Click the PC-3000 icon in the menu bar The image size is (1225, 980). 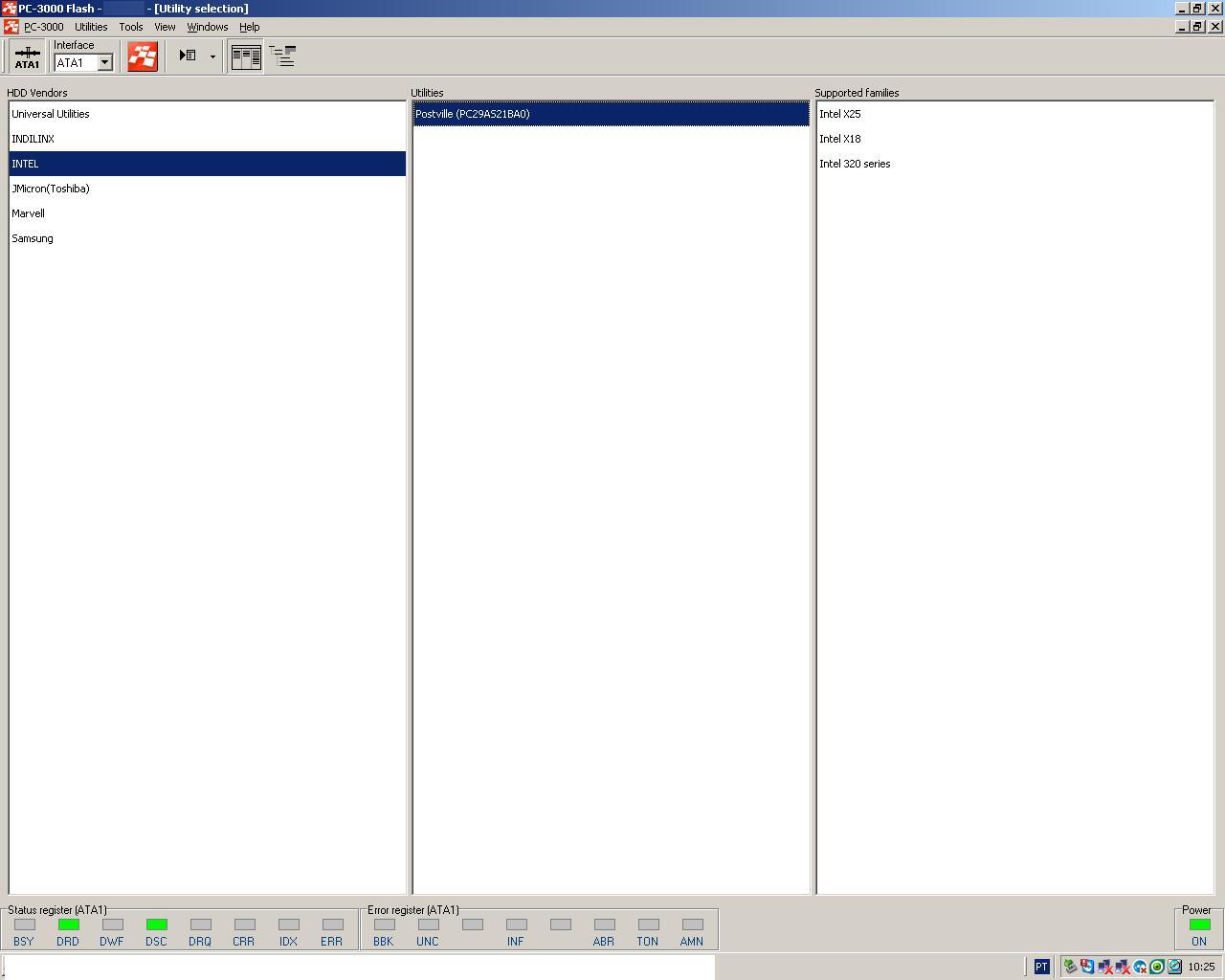[x=11, y=27]
